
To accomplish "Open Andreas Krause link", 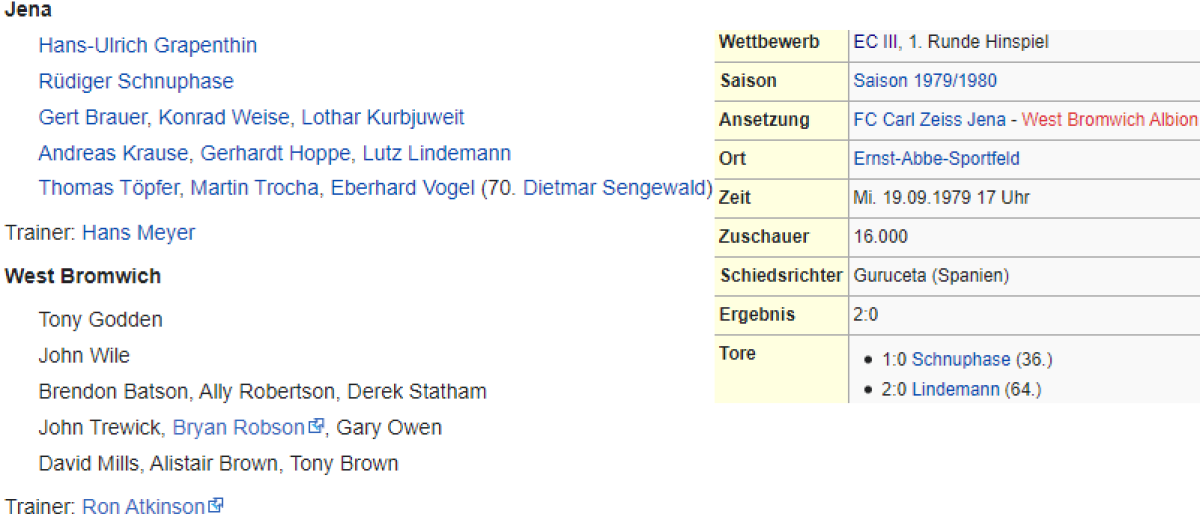I will coord(113,154).
